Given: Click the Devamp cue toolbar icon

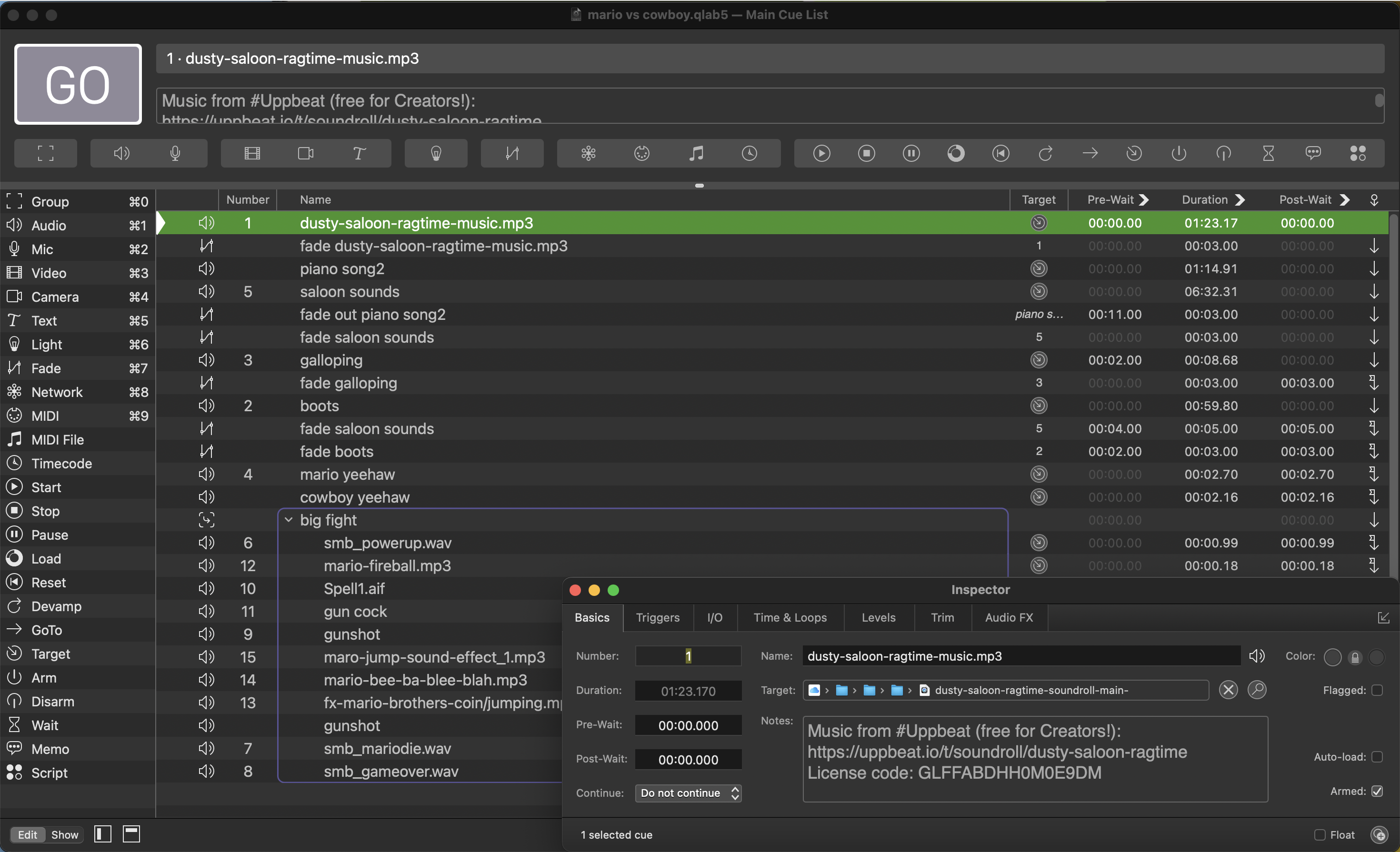Looking at the screenshot, I should coord(1045,153).
